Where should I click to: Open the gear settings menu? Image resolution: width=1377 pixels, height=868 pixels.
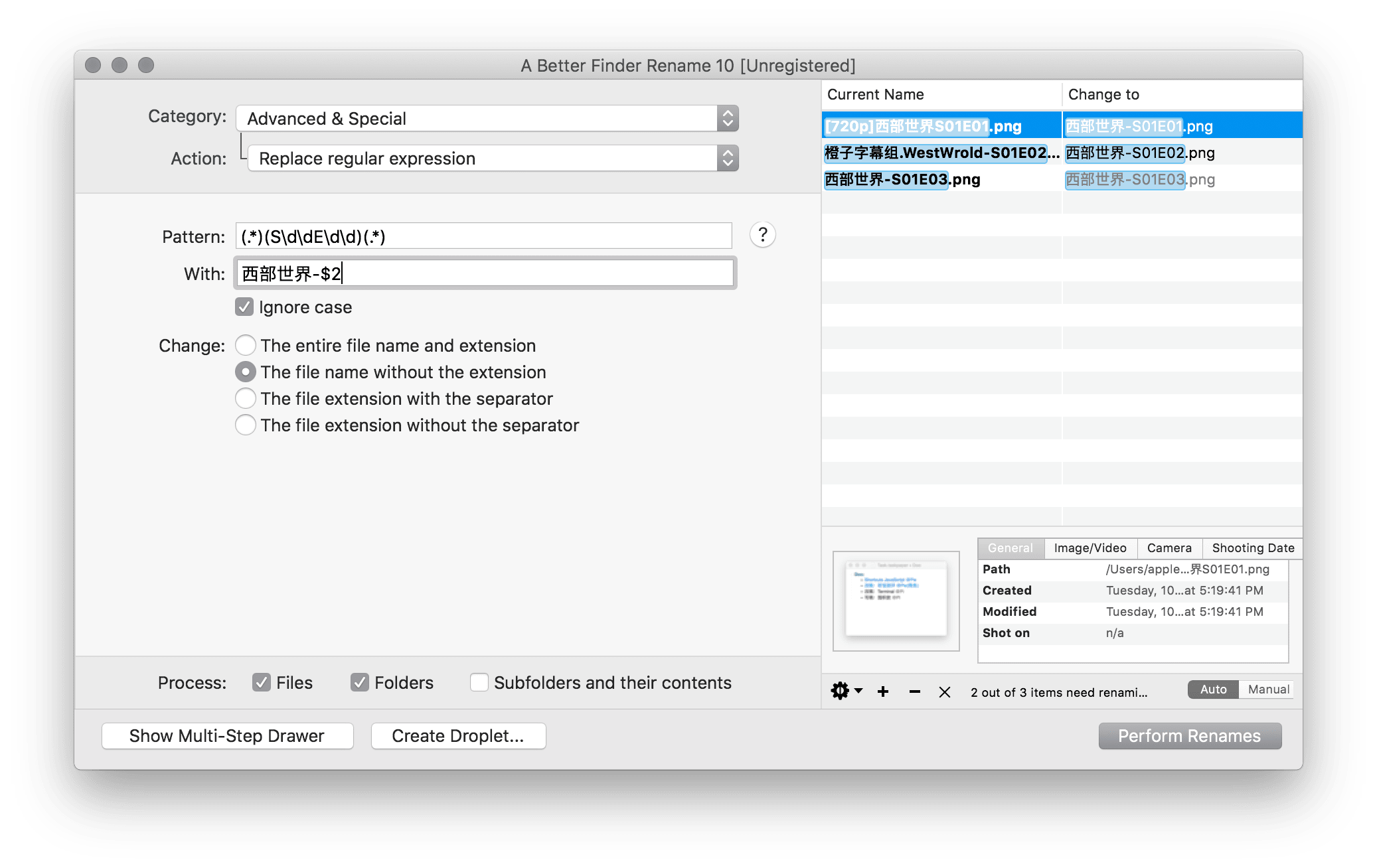tap(845, 691)
